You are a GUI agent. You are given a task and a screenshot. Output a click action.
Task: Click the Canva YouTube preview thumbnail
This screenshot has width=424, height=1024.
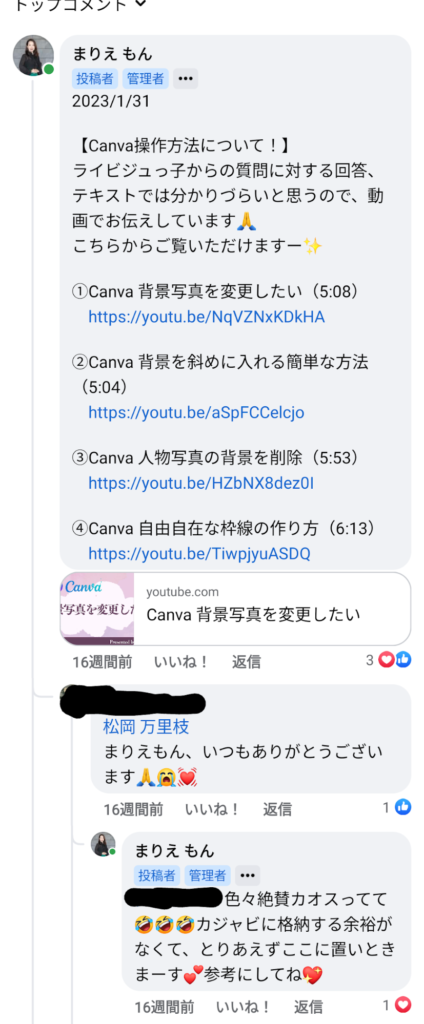pyautogui.click(x=97, y=609)
